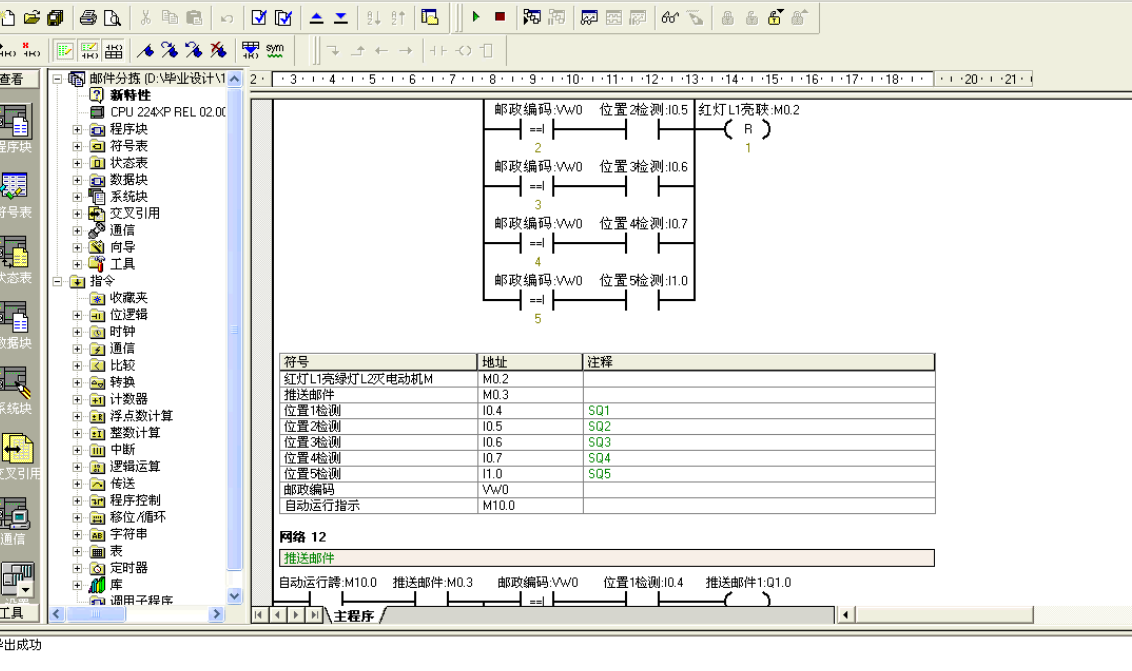Switch navigation bar to 查看 group

click(x=19, y=79)
